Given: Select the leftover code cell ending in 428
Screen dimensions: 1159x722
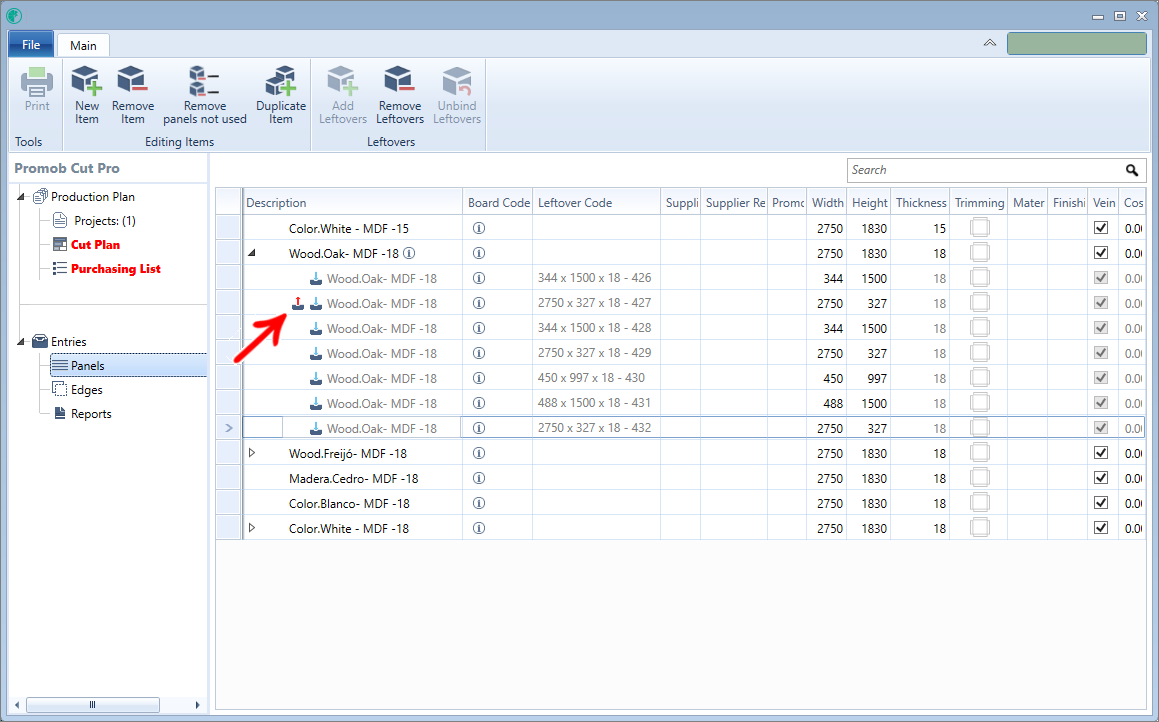Looking at the screenshot, I should [x=597, y=328].
